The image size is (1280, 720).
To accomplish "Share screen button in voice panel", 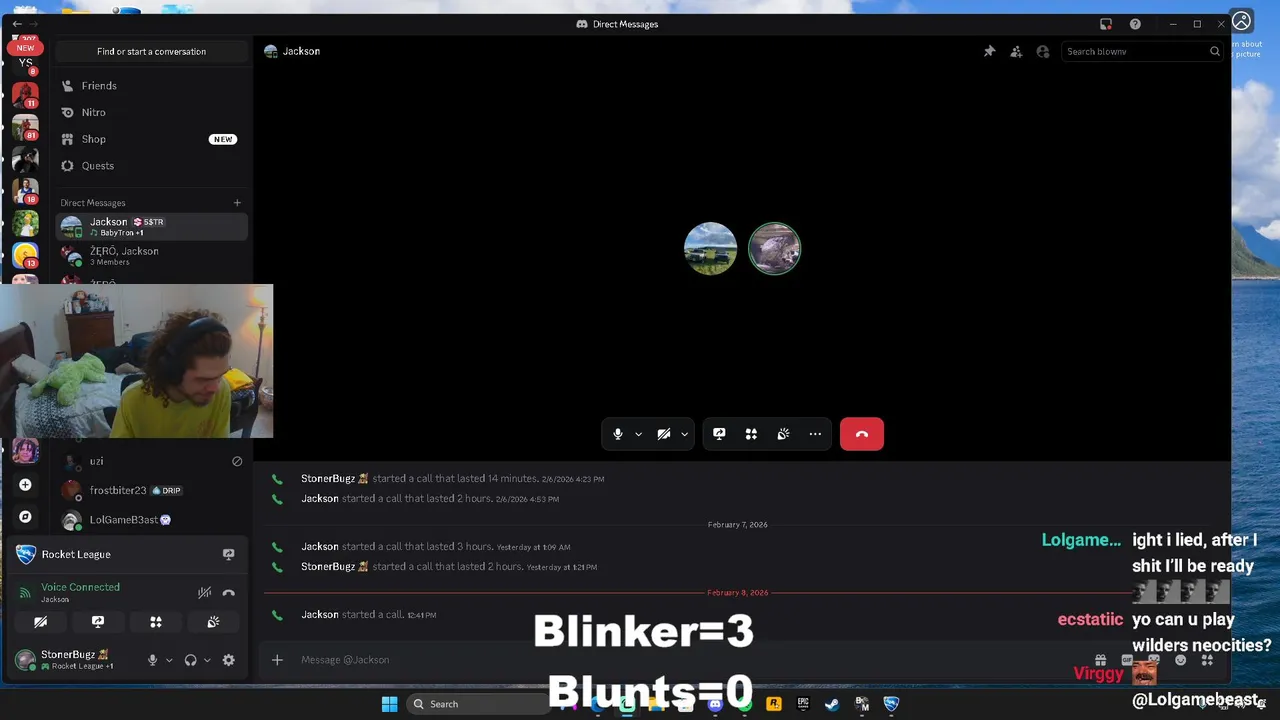I will click(x=98, y=622).
